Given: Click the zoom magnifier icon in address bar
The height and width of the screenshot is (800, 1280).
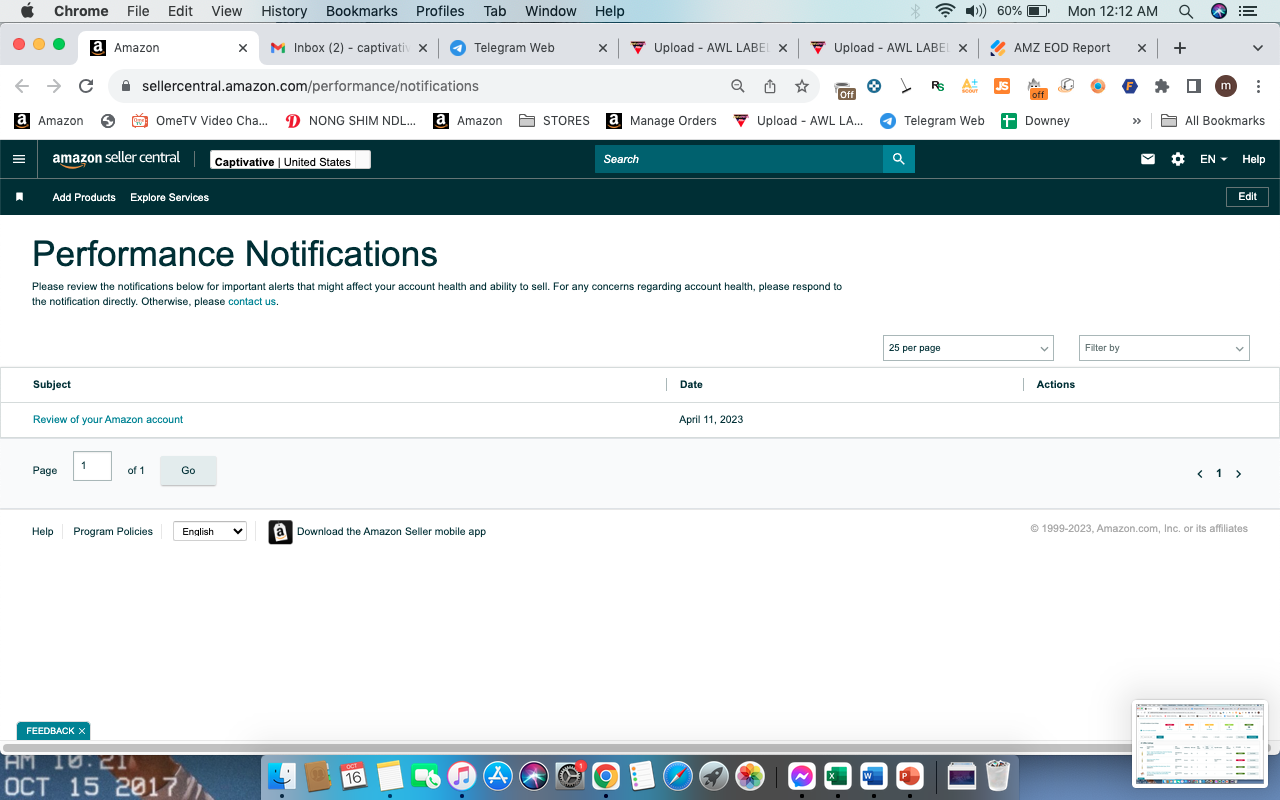Looking at the screenshot, I should pos(738,86).
